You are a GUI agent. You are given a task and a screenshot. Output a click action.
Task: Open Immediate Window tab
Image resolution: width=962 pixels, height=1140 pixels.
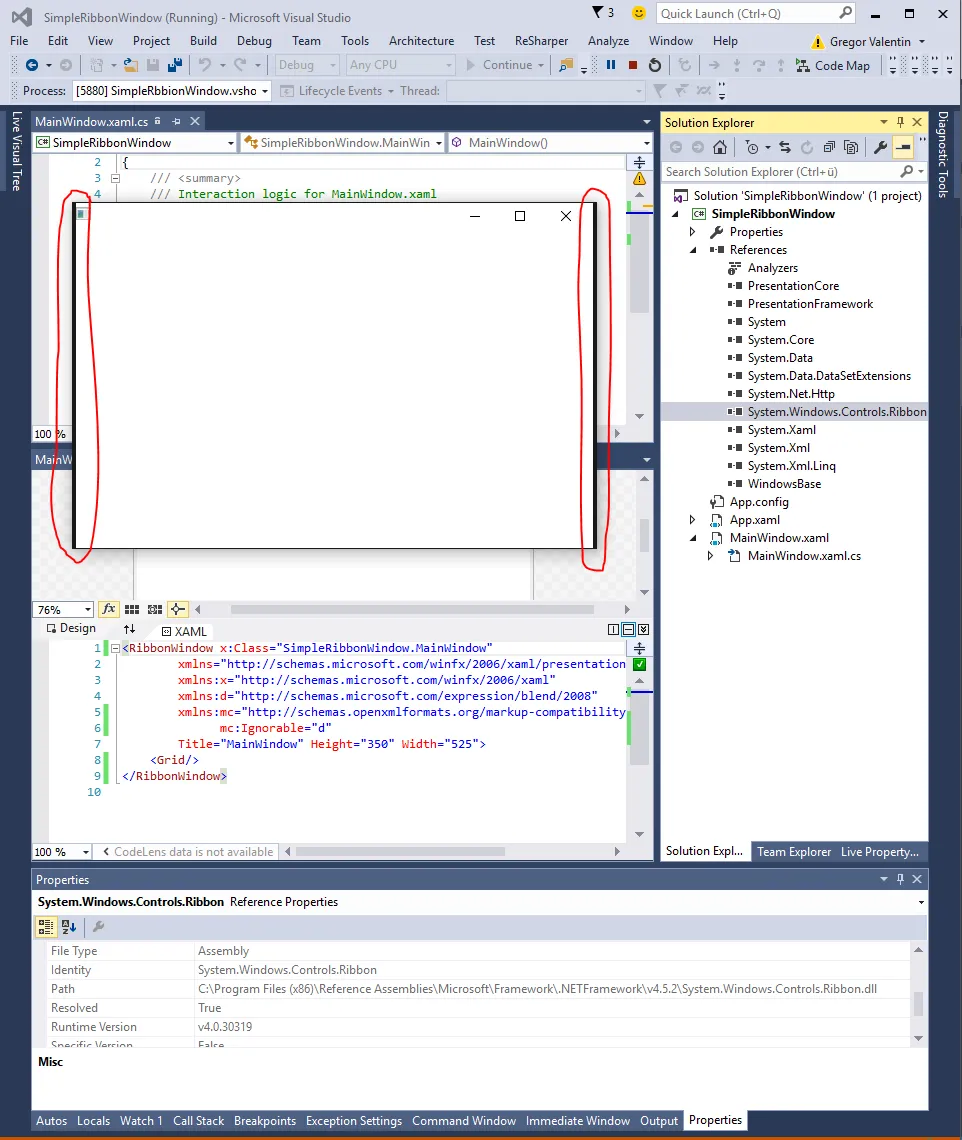pyautogui.click(x=577, y=1120)
